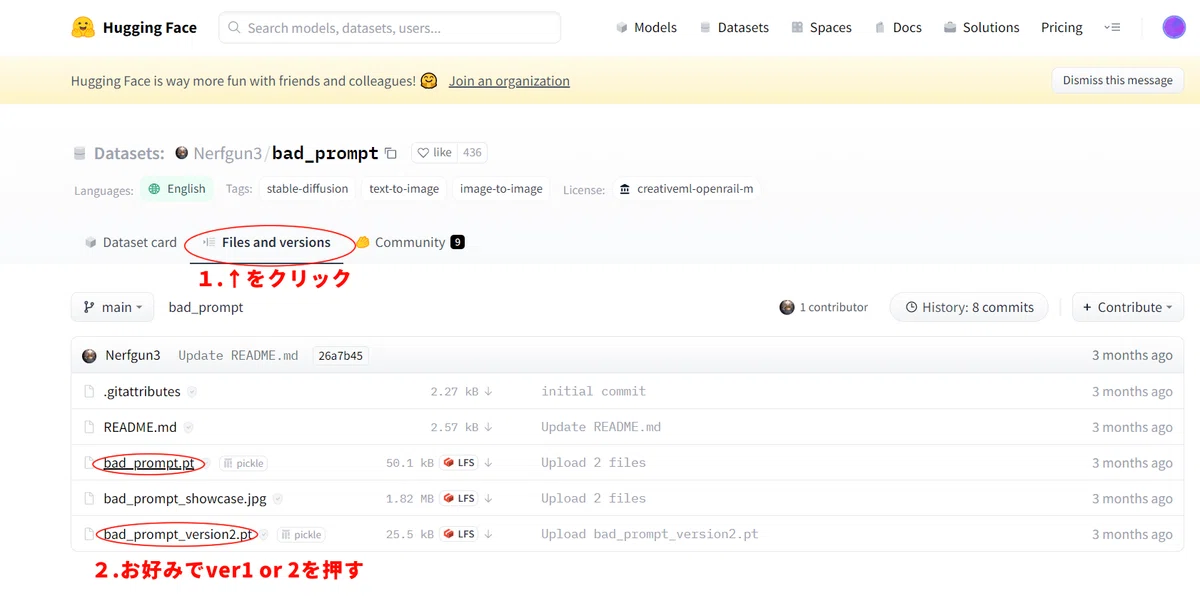
Task: Click the stable-diffusion tag
Action: (x=307, y=188)
